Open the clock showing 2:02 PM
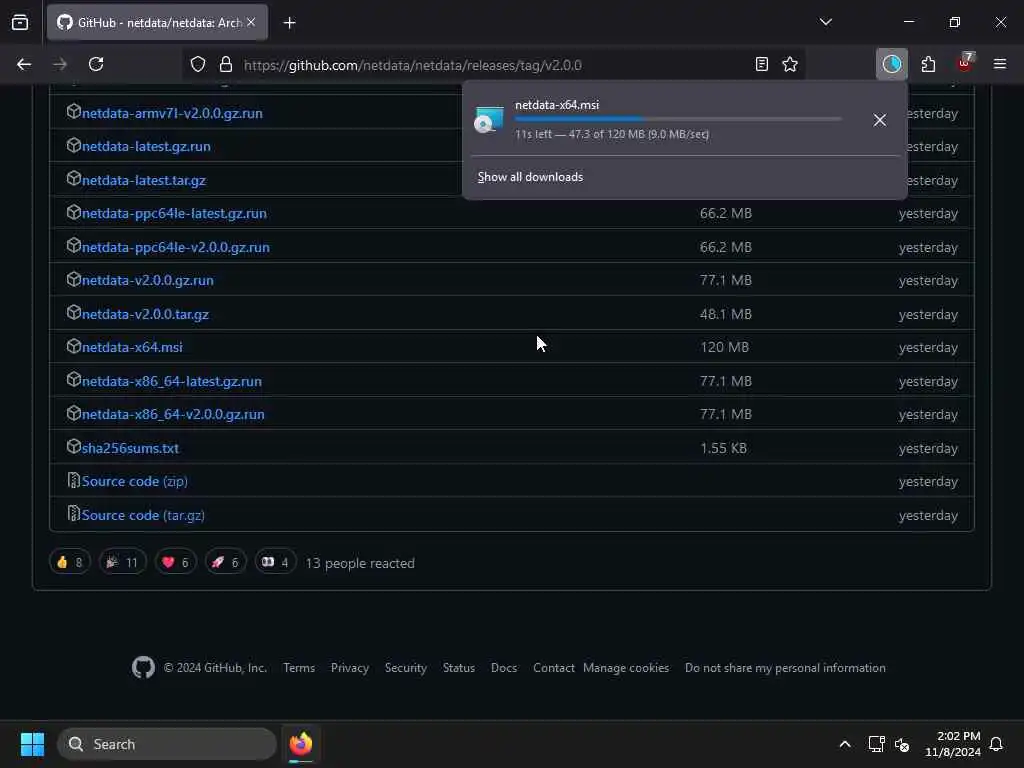Viewport: 1024px width, 768px height. pos(953,744)
